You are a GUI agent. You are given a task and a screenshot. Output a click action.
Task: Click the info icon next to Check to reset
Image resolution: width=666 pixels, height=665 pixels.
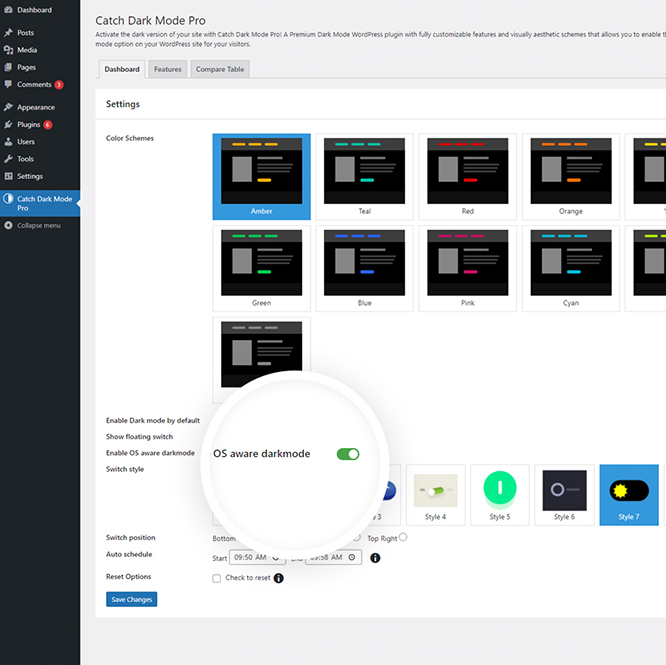[279, 578]
